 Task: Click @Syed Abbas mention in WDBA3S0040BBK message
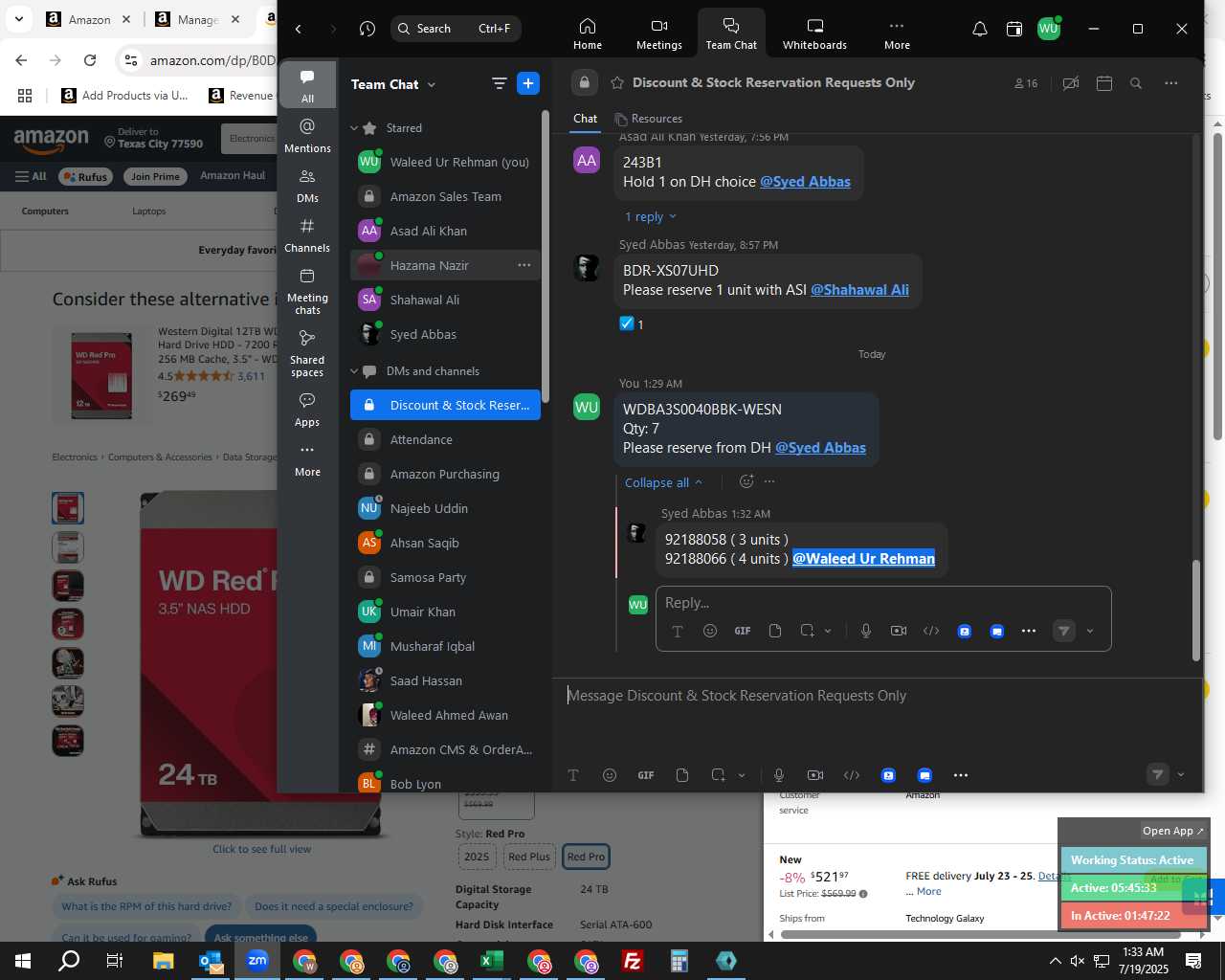820,448
